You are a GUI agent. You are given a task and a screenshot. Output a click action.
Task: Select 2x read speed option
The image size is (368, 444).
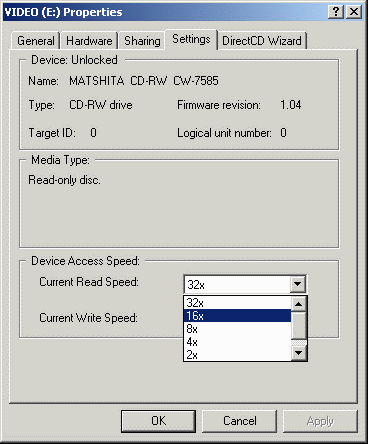tap(237, 354)
